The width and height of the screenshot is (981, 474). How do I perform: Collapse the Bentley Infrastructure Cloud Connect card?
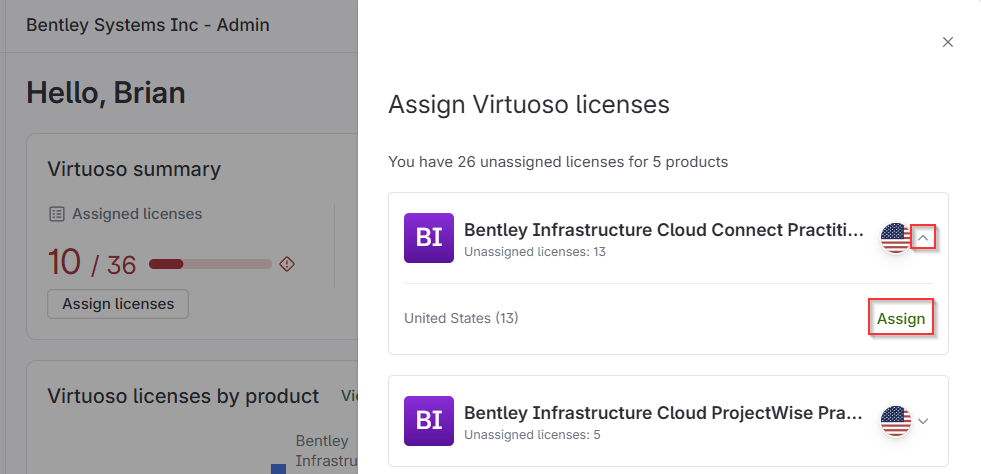(923, 238)
